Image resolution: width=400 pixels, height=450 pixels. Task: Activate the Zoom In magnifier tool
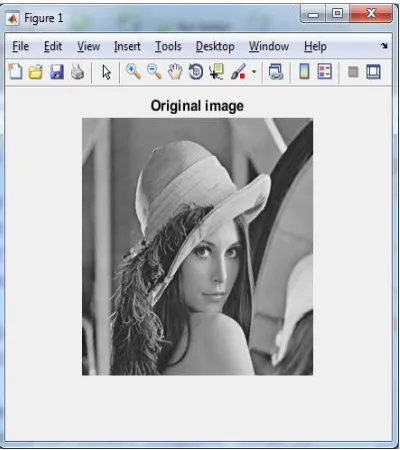[x=133, y=71]
